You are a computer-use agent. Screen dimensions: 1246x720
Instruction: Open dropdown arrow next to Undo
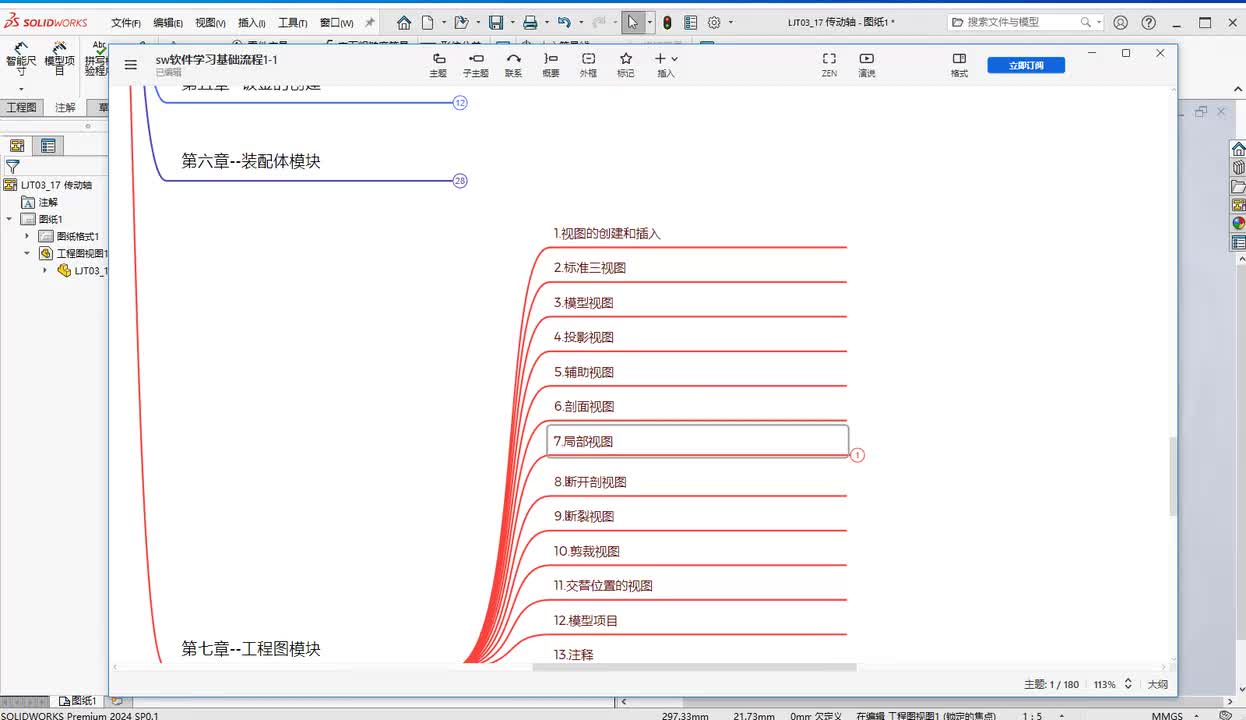point(580,22)
